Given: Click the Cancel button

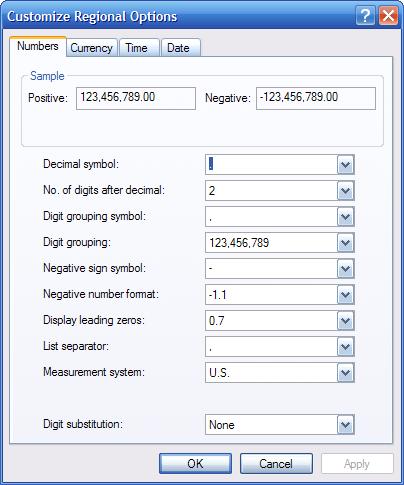Looking at the screenshot, I should [276, 464].
